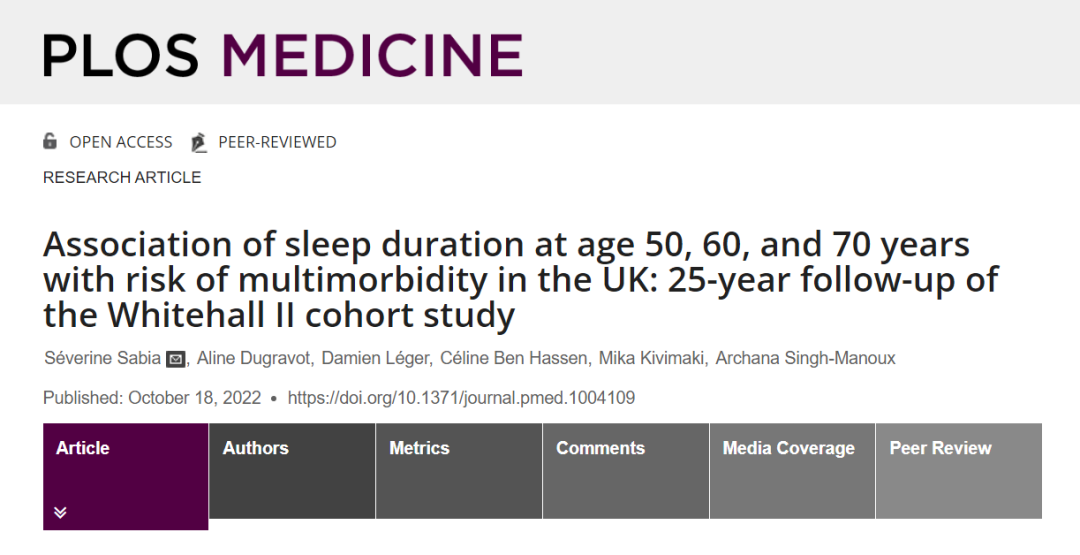Open the PLOS Medicine journal logo

(x=283, y=55)
